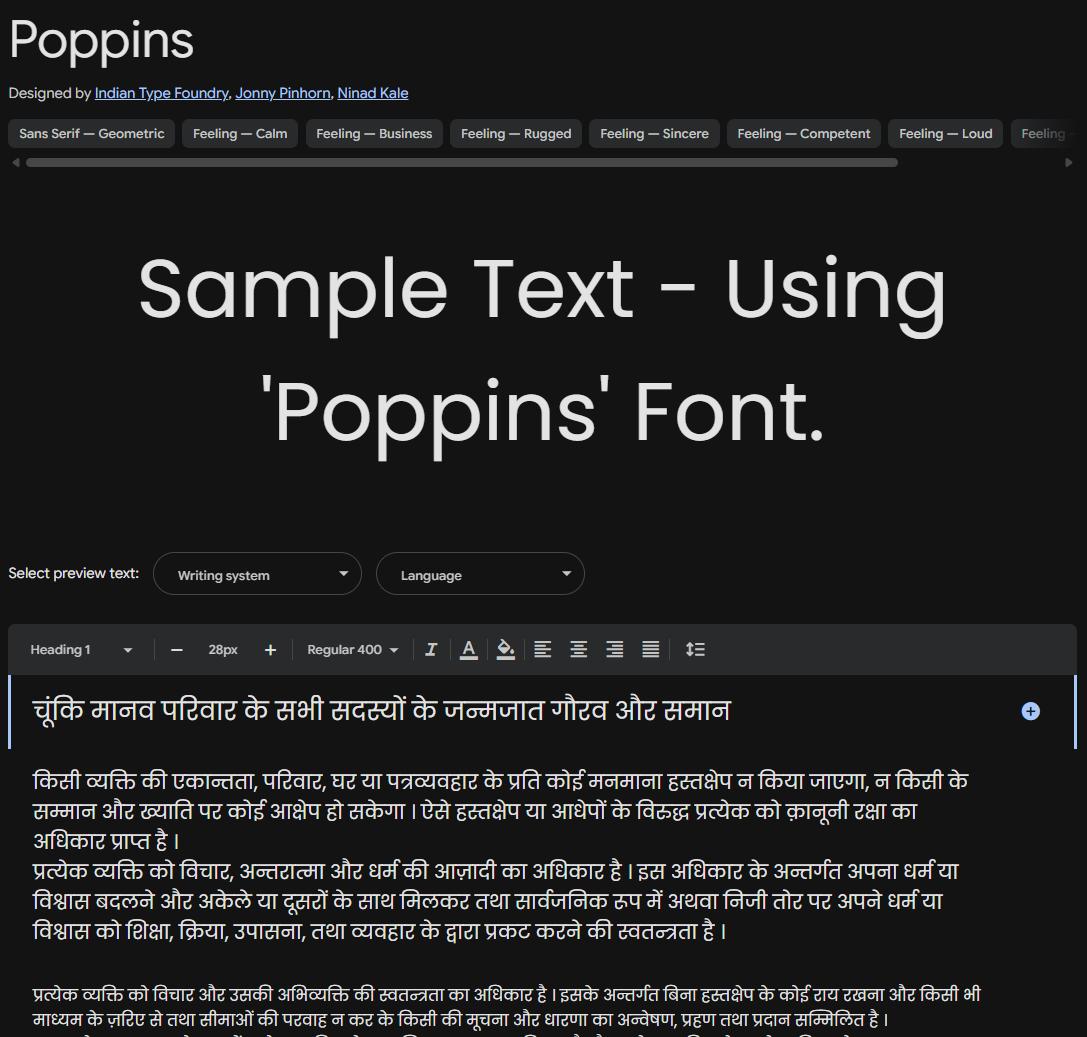Open the background fill color tool
The width and height of the screenshot is (1087, 1037).
505,650
